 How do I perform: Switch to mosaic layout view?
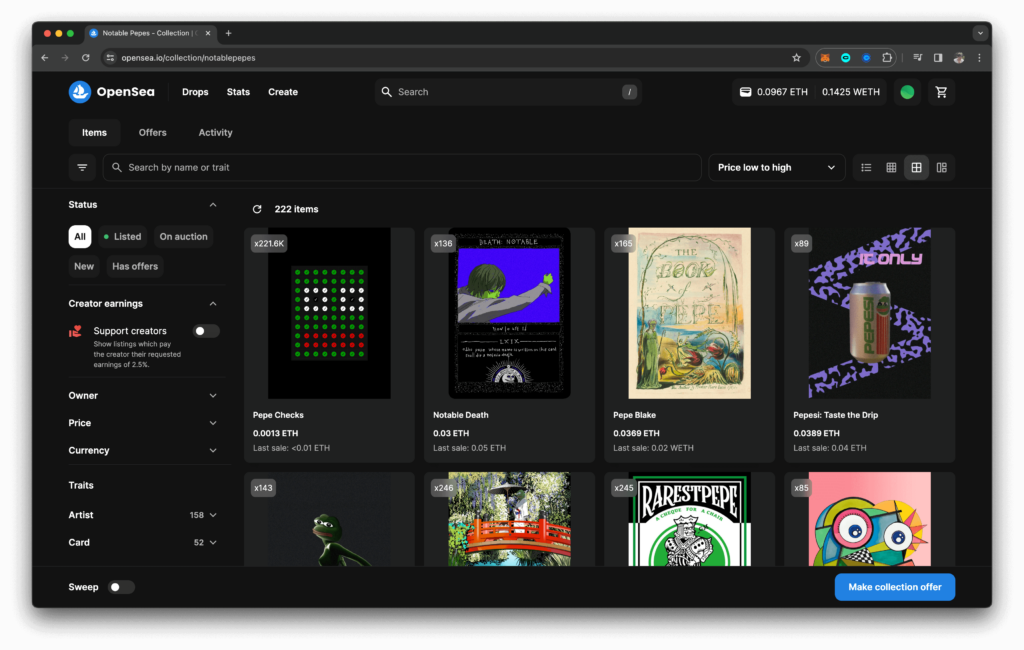point(941,168)
